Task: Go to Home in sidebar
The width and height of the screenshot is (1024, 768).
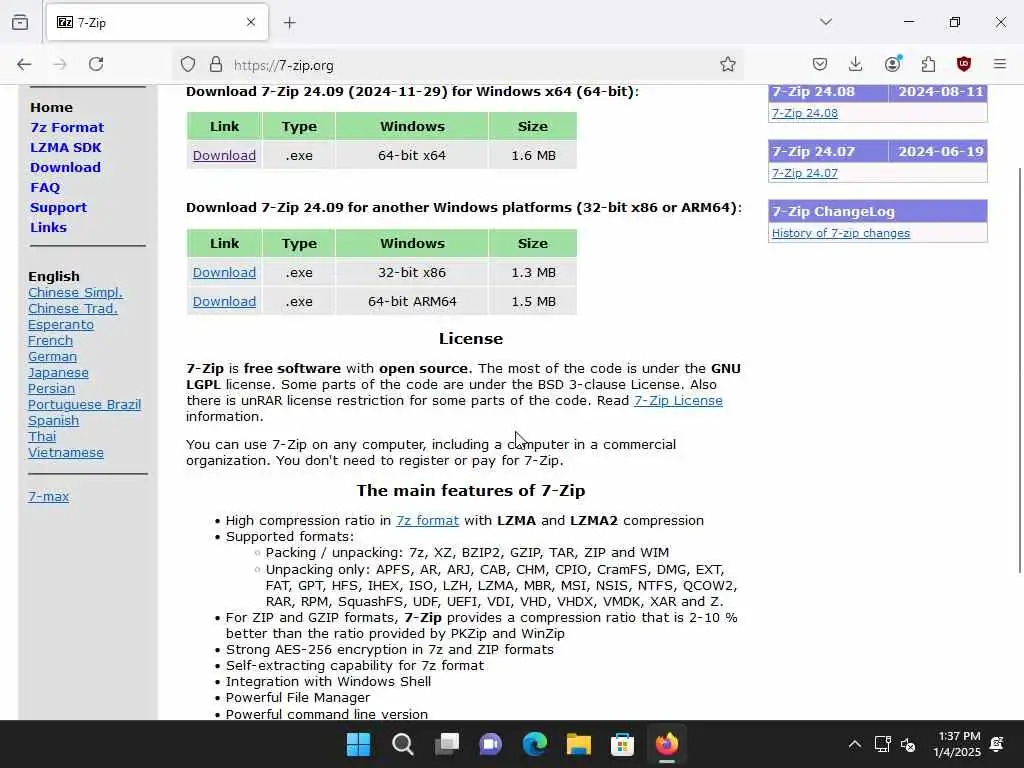Action: [51, 107]
